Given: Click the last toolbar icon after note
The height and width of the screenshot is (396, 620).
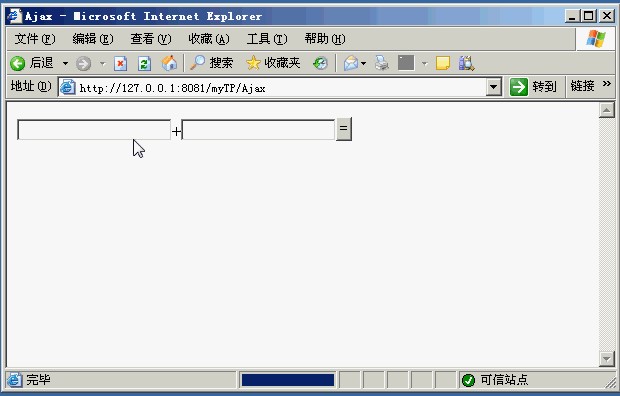Looking at the screenshot, I should click(467, 63).
